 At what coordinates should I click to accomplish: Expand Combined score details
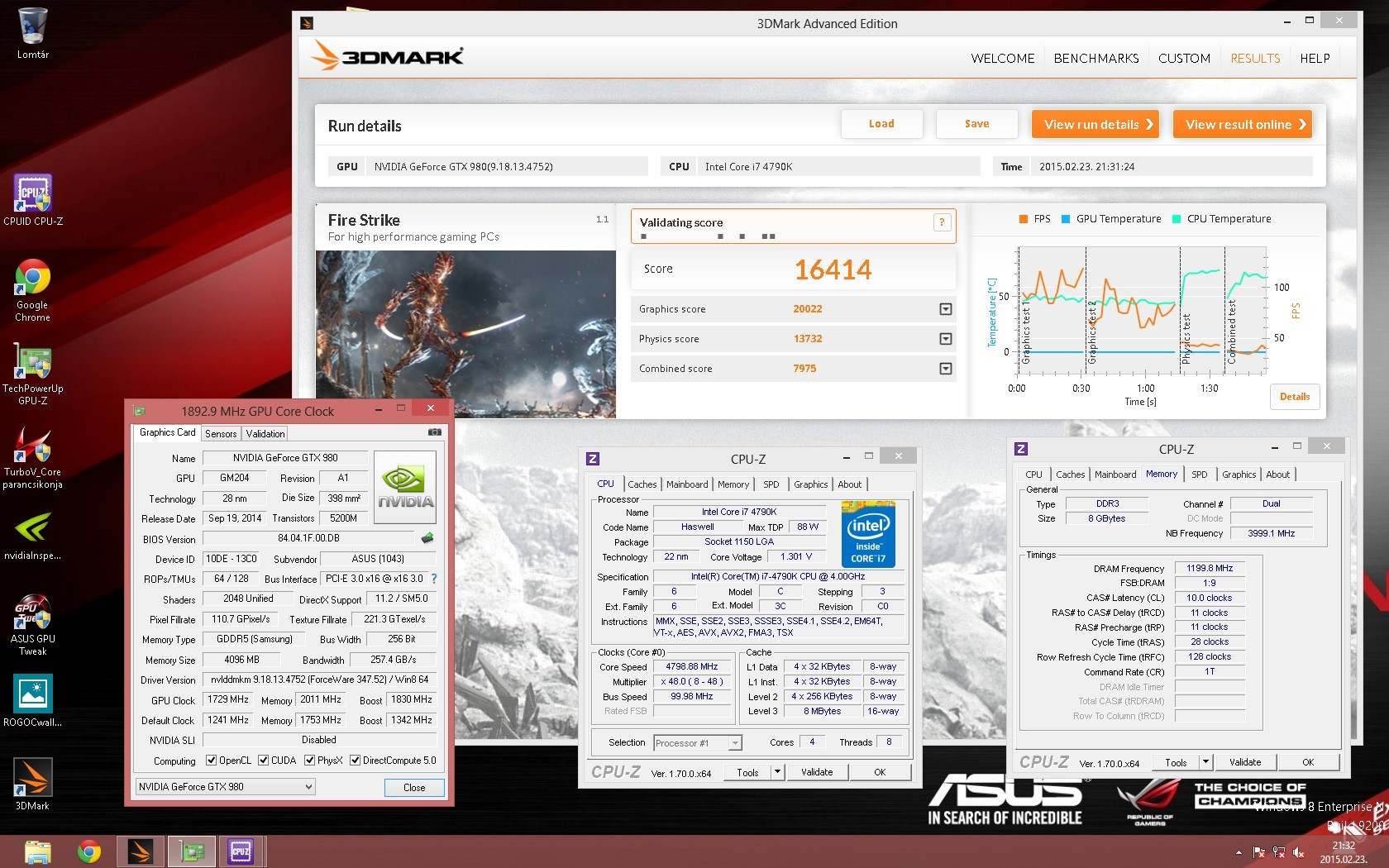(946, 369)
